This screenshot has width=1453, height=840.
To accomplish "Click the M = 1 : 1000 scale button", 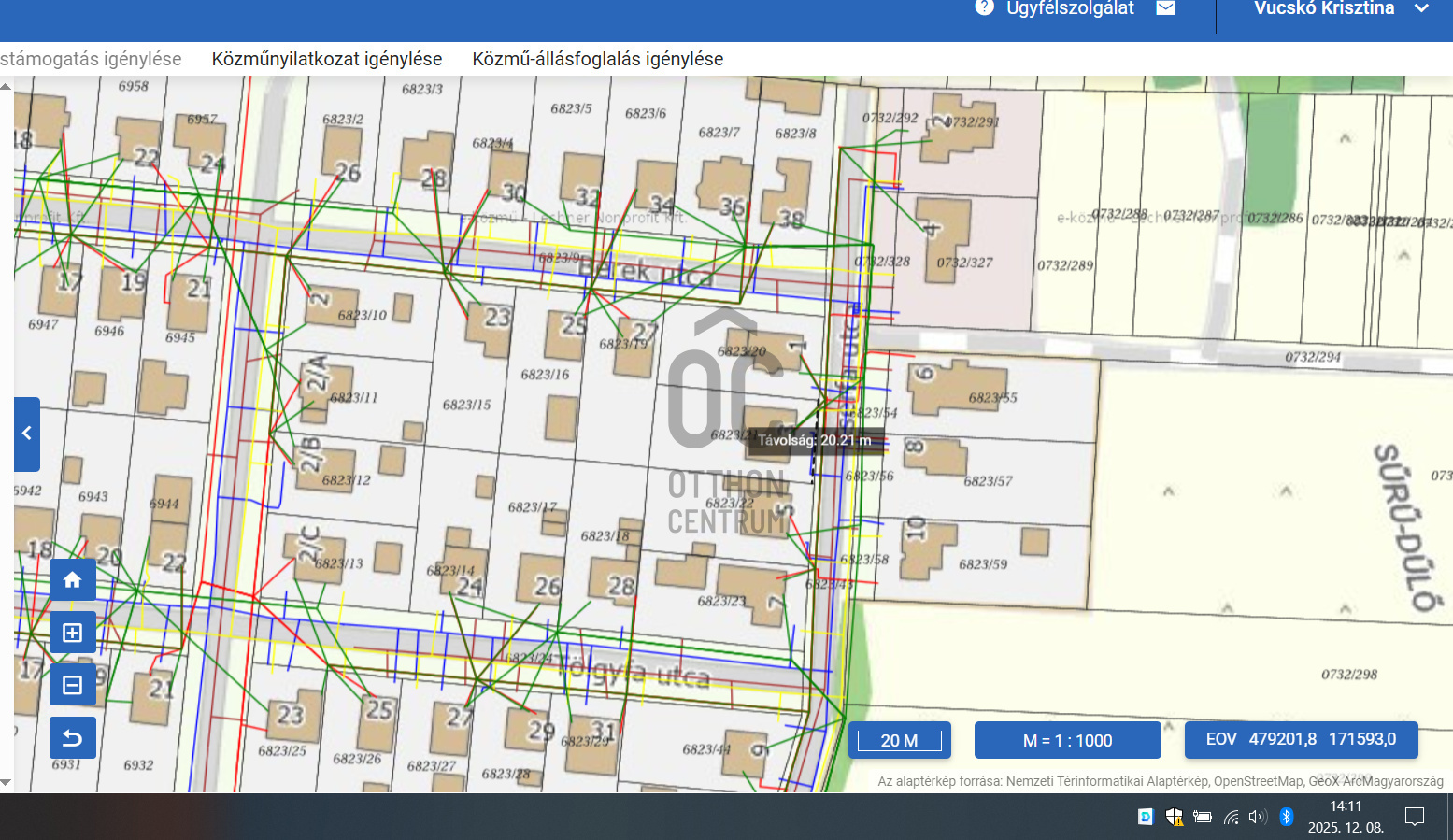I will 1067,740.
